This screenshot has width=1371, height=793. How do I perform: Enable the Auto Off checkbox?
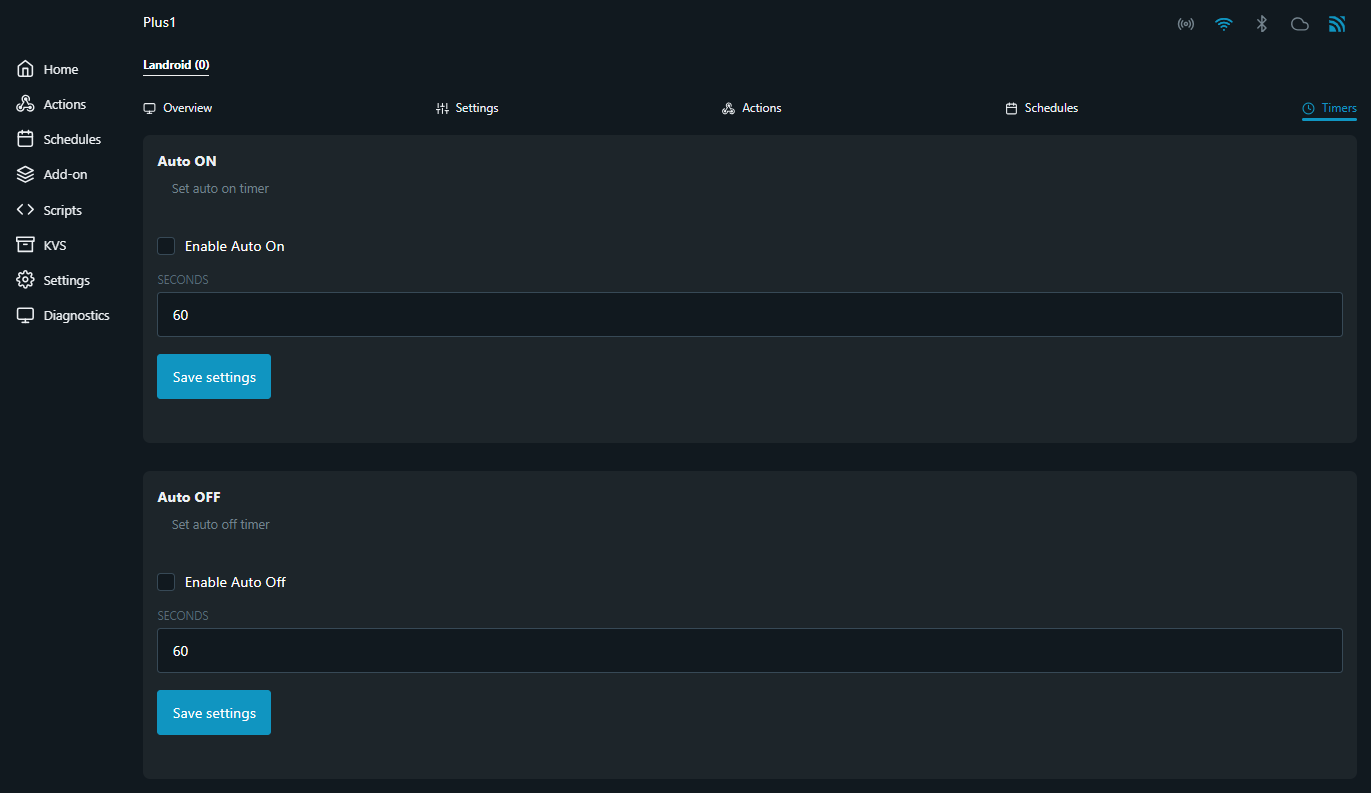click(x=166, y=582)
